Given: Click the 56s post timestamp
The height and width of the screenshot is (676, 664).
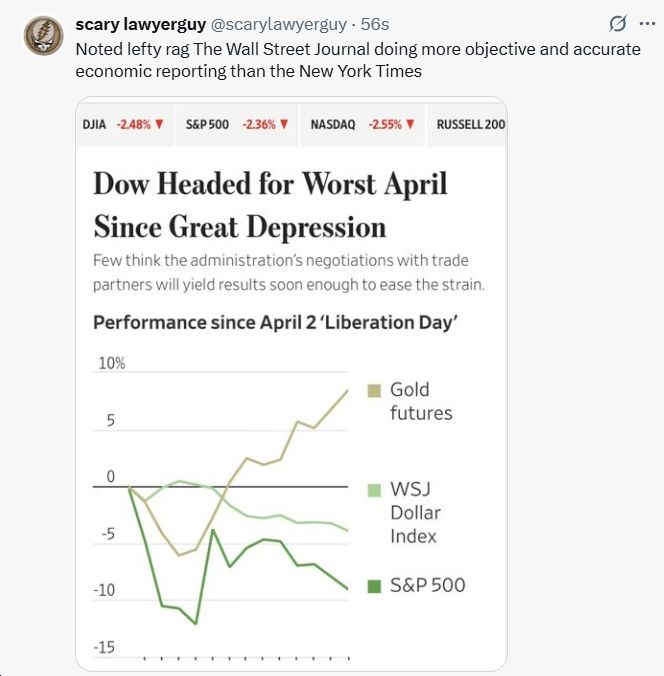Looking at the screenshot, I should [x=375, y=25].
